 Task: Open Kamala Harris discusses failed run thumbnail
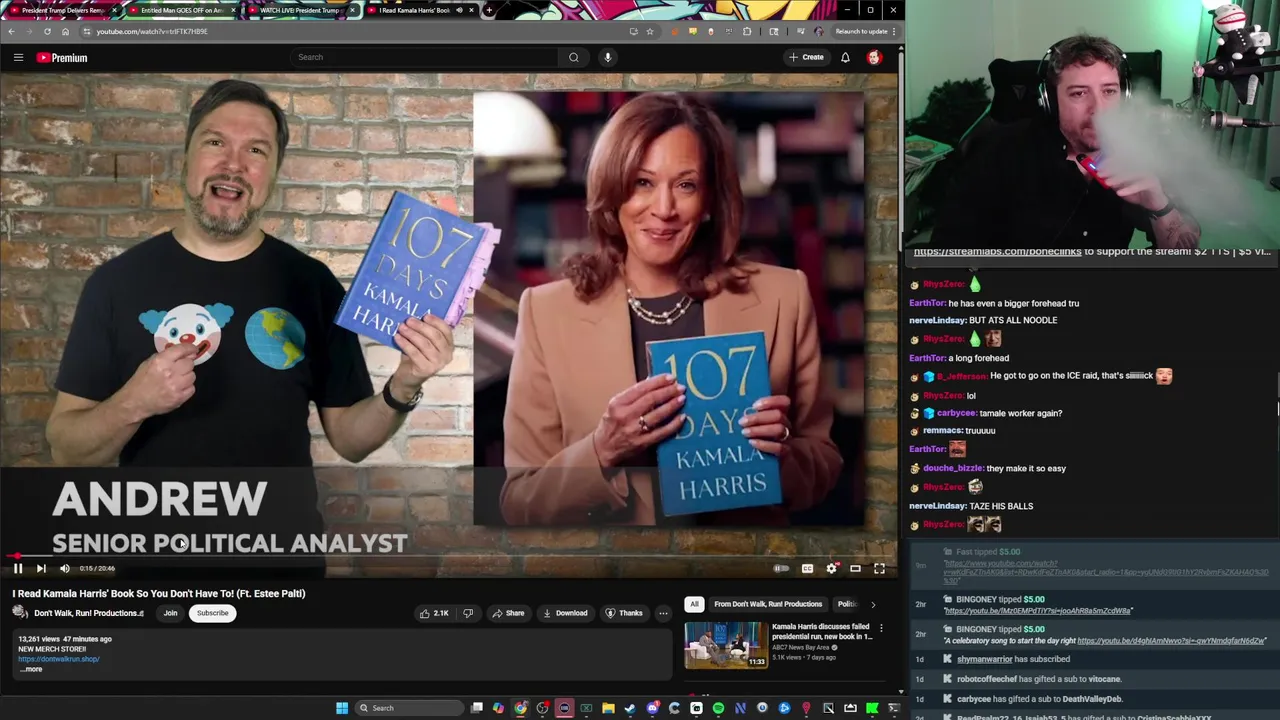click(x=725, y=645)
